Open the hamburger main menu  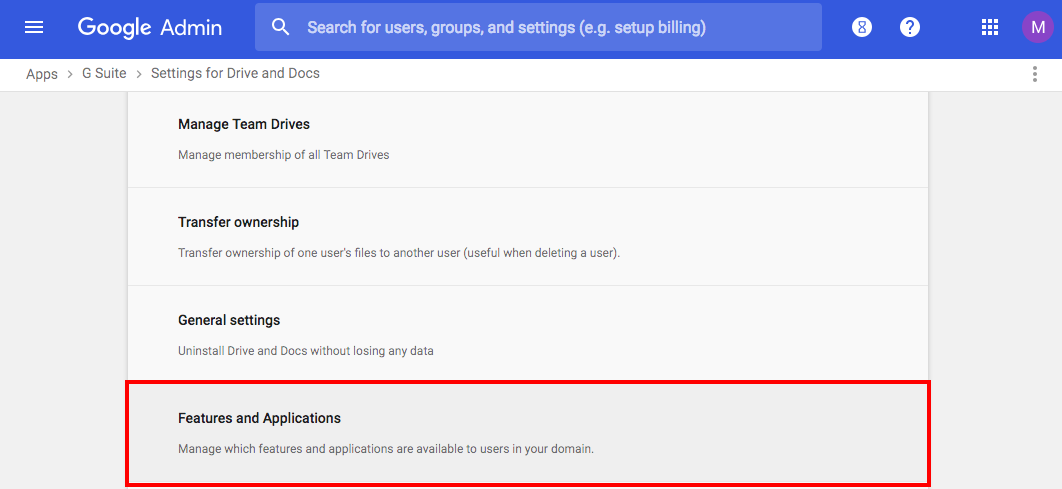[34, 27]
